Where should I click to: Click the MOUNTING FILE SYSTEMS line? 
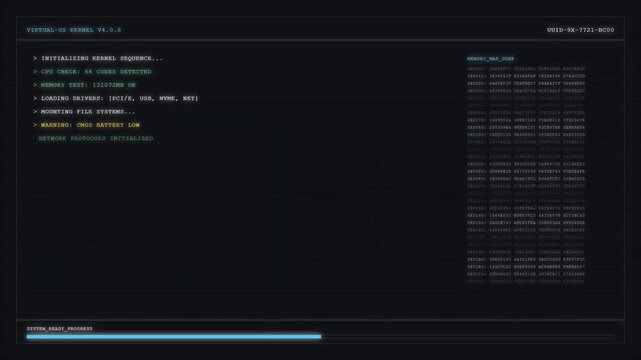point(84,112)
